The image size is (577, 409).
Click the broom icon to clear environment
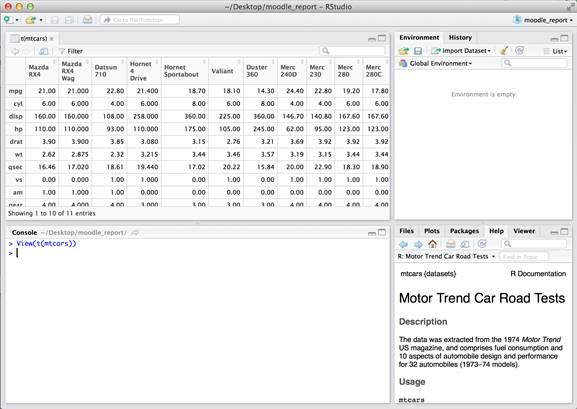[x=504, y=50]
